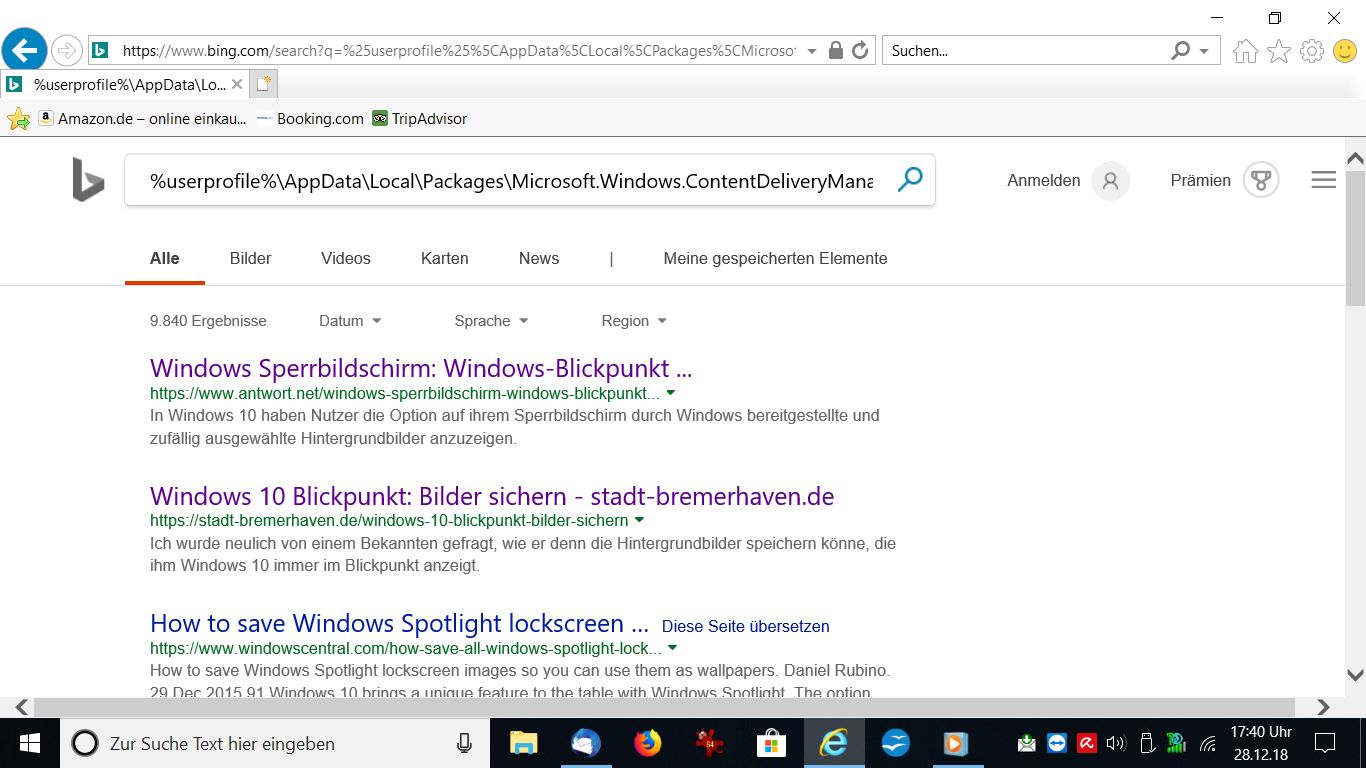The image size is (1366, 768).
Task: Click the grey forward navigation arrow
Action: point(66,50)
